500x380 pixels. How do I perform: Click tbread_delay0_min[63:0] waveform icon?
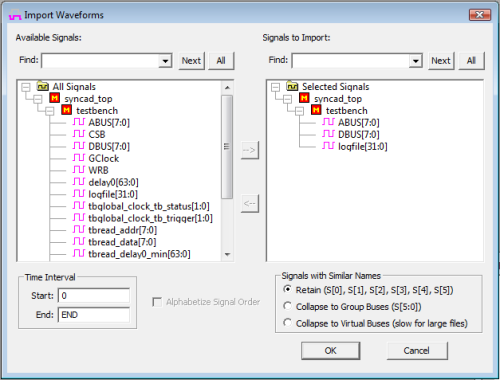(79, 254)
